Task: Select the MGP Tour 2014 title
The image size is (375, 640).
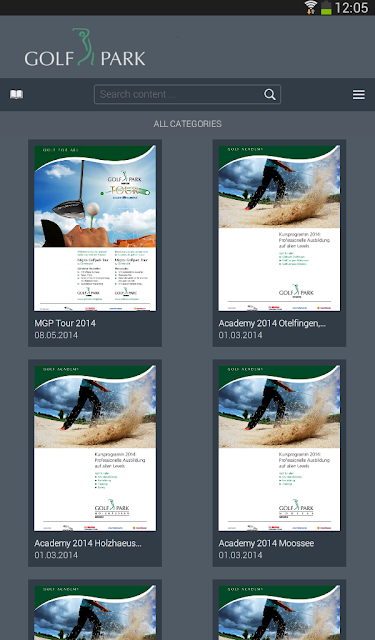Action: 65,323
